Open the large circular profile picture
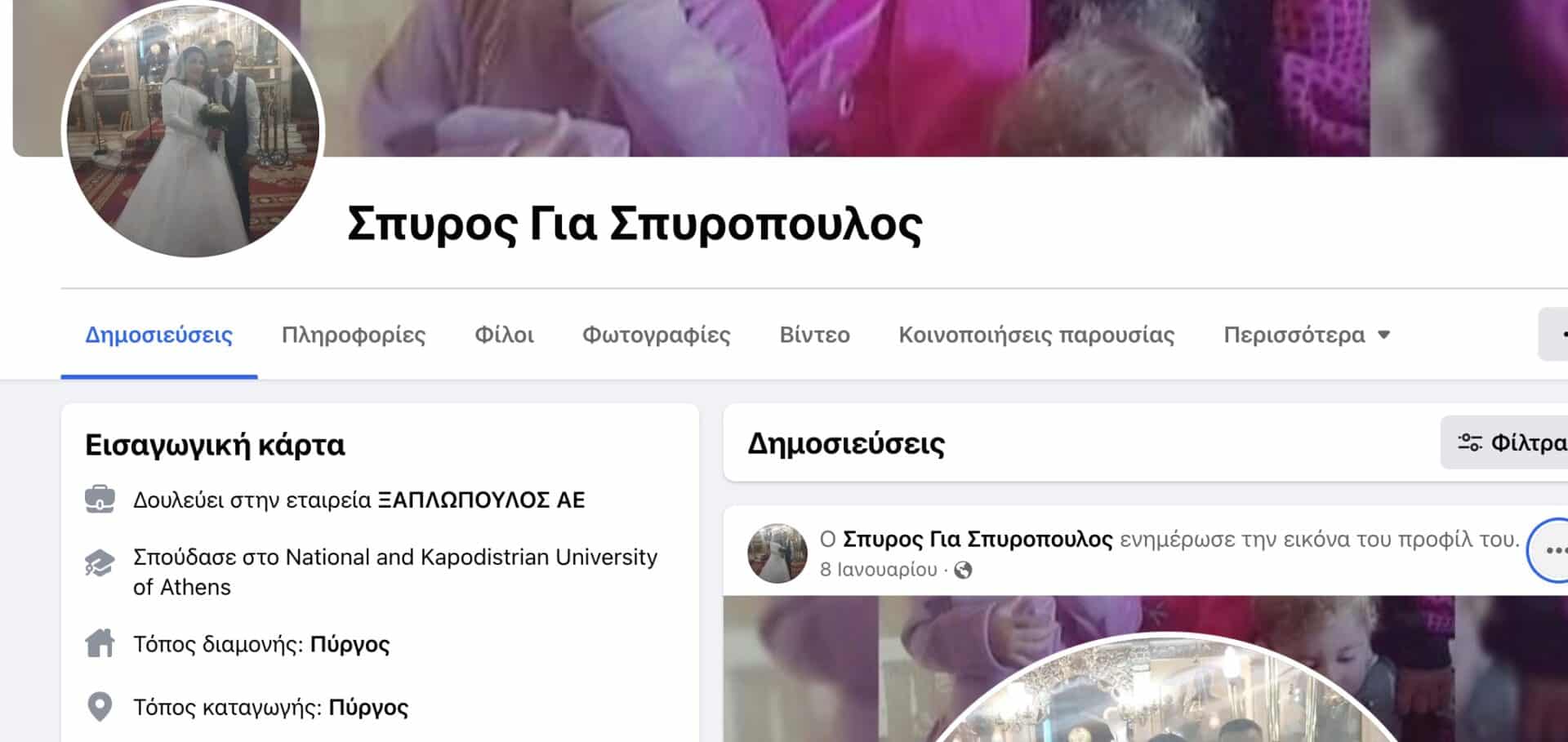The image size is (1568, 742). point(194,131)
